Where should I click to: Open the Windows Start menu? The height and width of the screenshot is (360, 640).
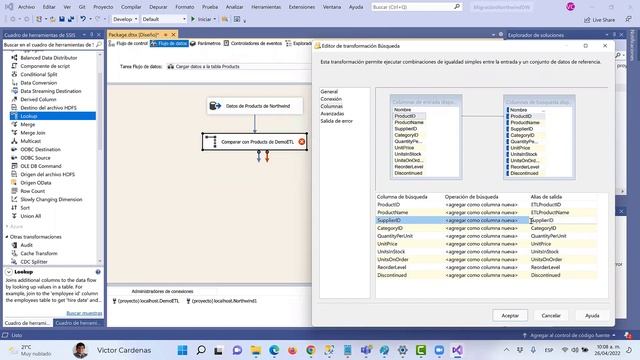[x=182, y=350]
